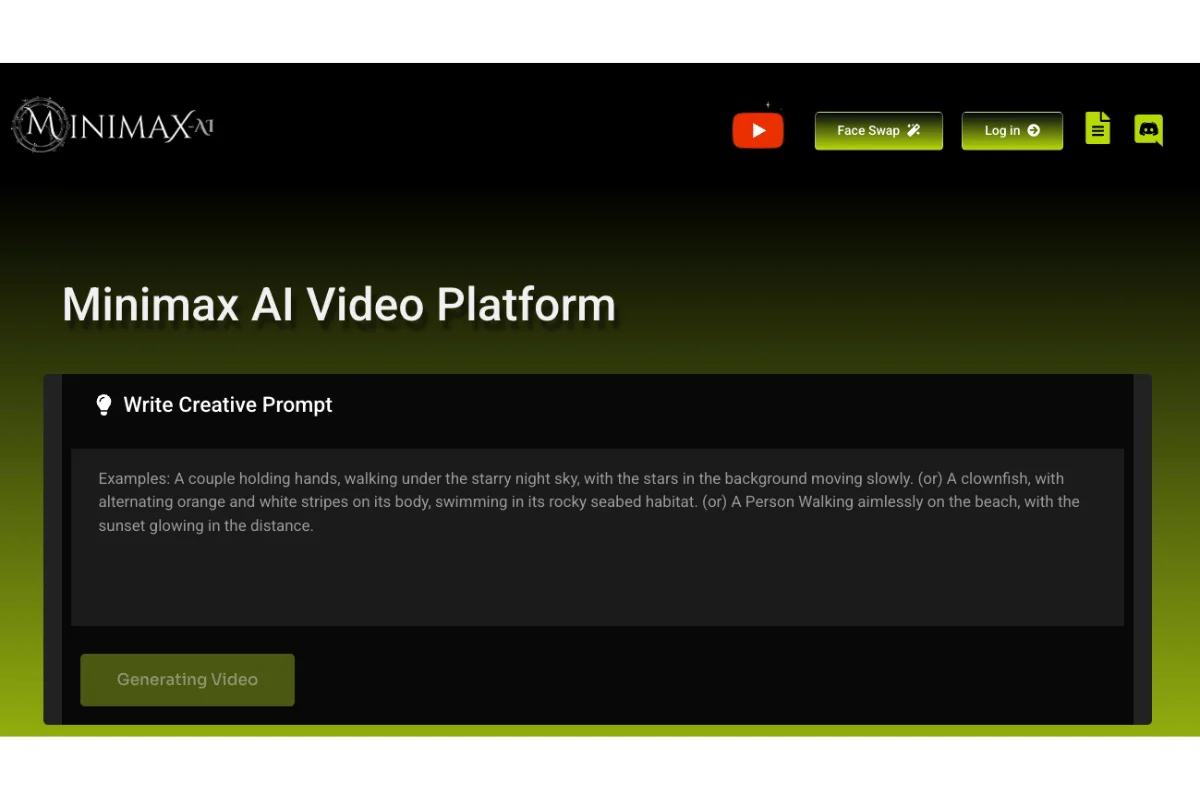
Task: Navigate via the document icon link
Action: click(x=1098, y=127)
